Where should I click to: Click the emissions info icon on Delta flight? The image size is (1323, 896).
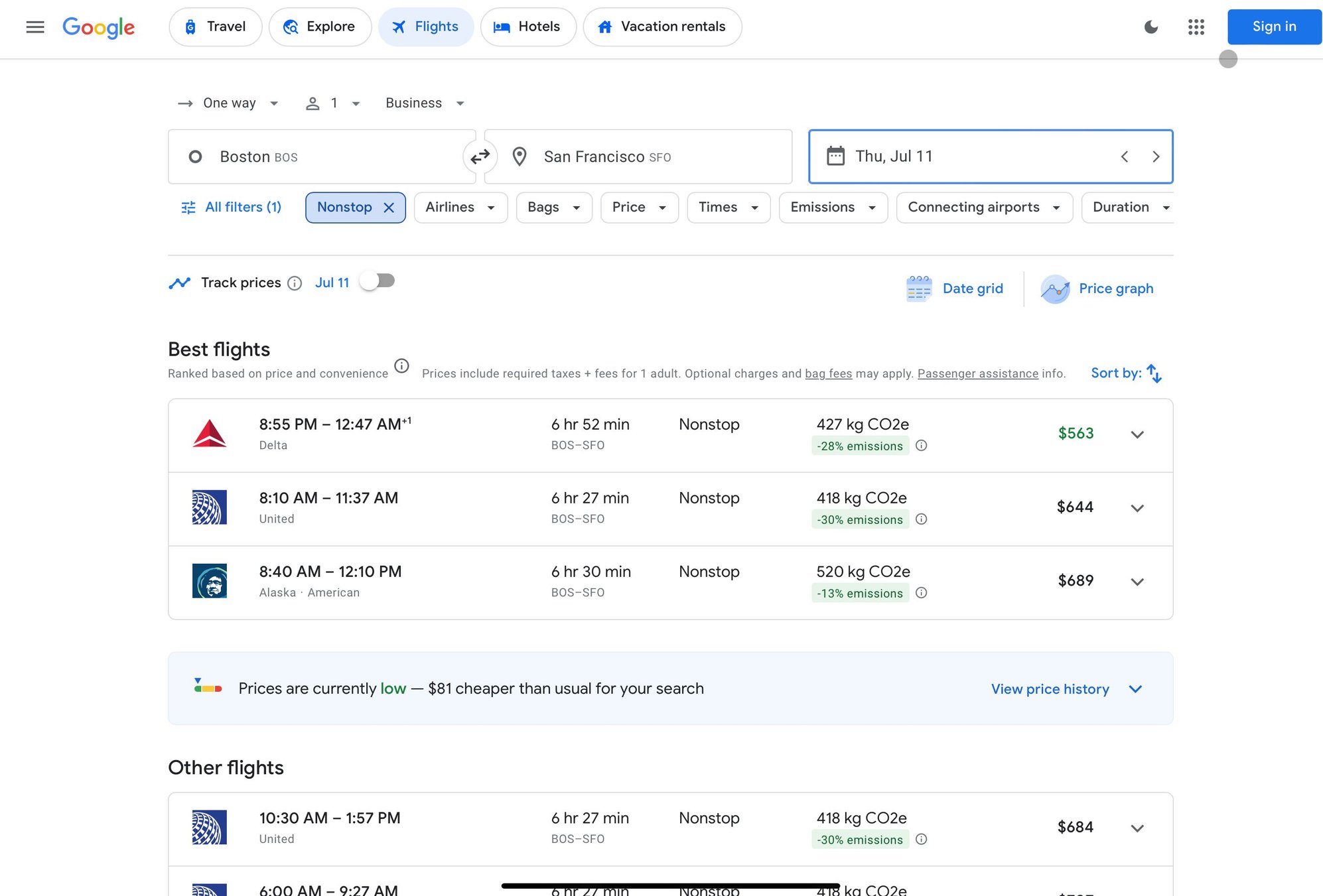921,446
